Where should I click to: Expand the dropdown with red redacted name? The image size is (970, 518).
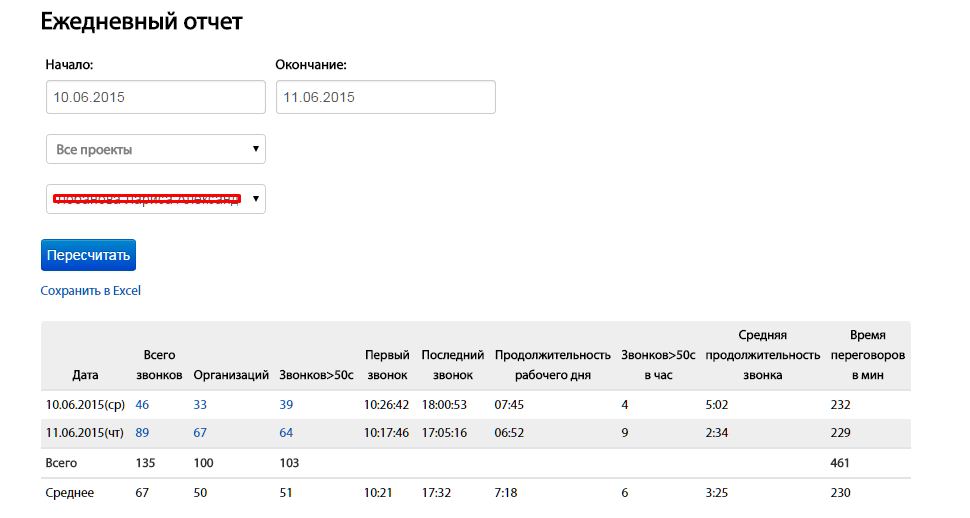tap(155, 199)
